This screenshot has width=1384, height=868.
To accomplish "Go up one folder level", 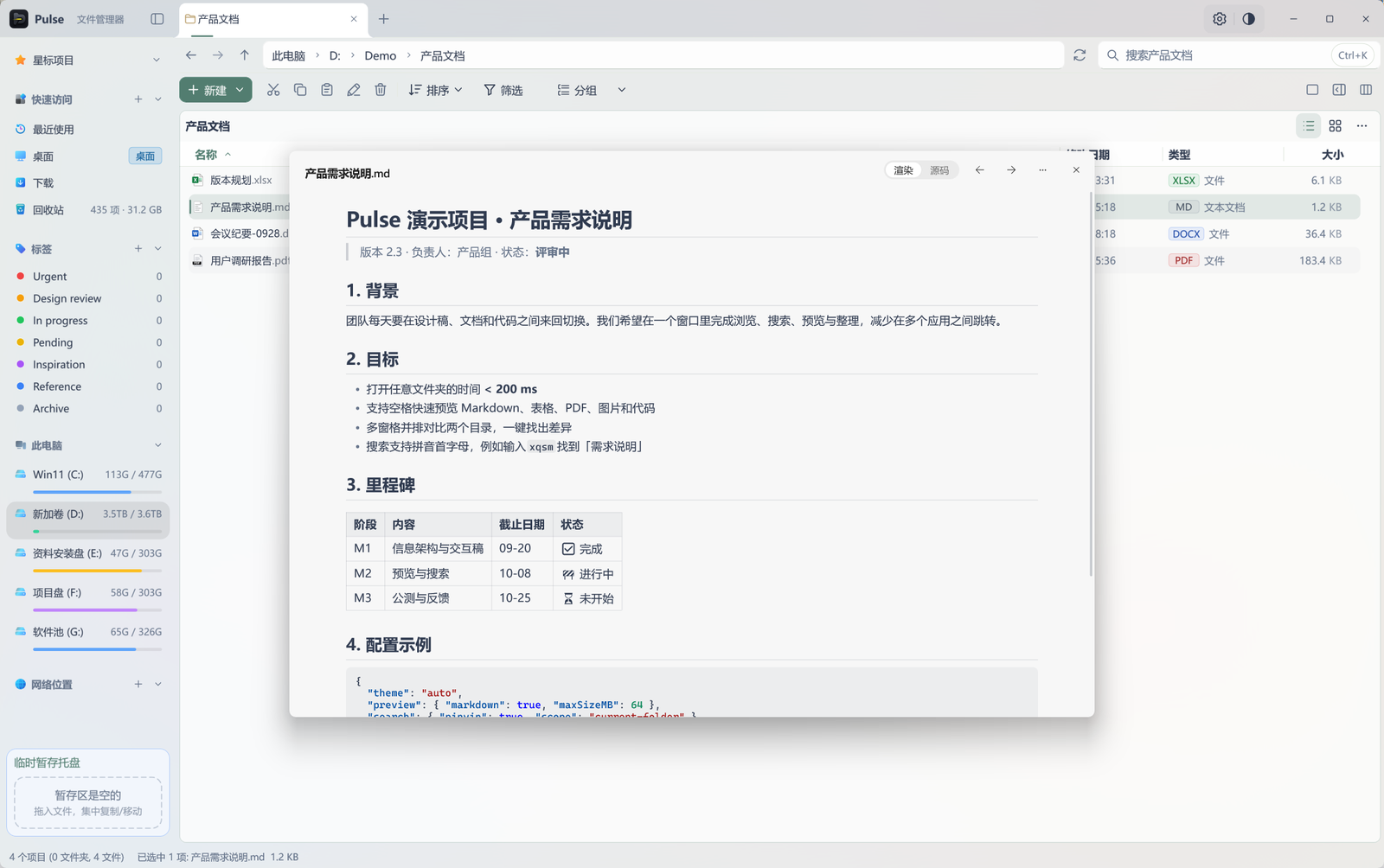I will [245, 55].
